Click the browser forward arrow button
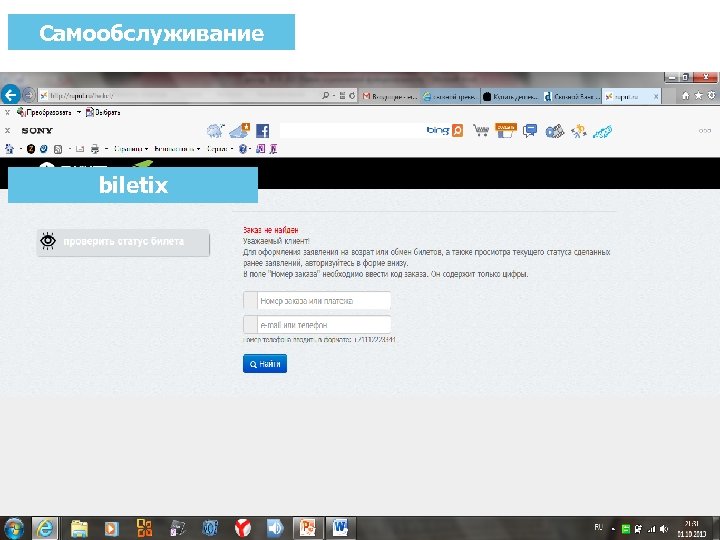The height and width of the screenshot is (540, 720). (x=28, y=95)
